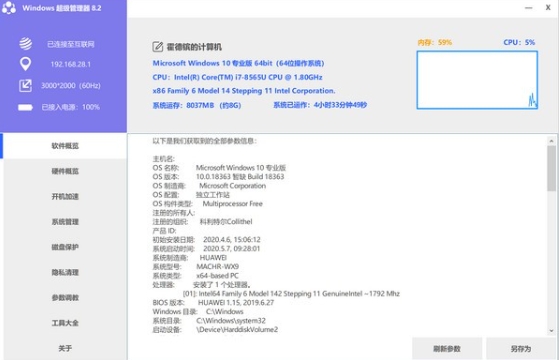
Task: Open the 软件概览 tab
Action: [65, 146]
